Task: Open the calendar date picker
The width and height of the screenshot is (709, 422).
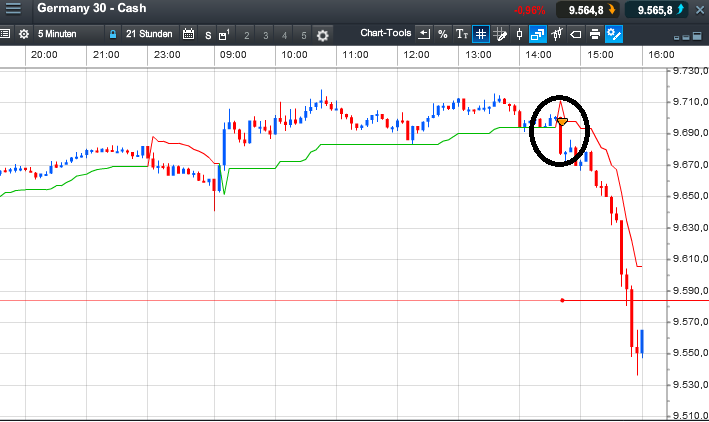Action: pos(188,34)
